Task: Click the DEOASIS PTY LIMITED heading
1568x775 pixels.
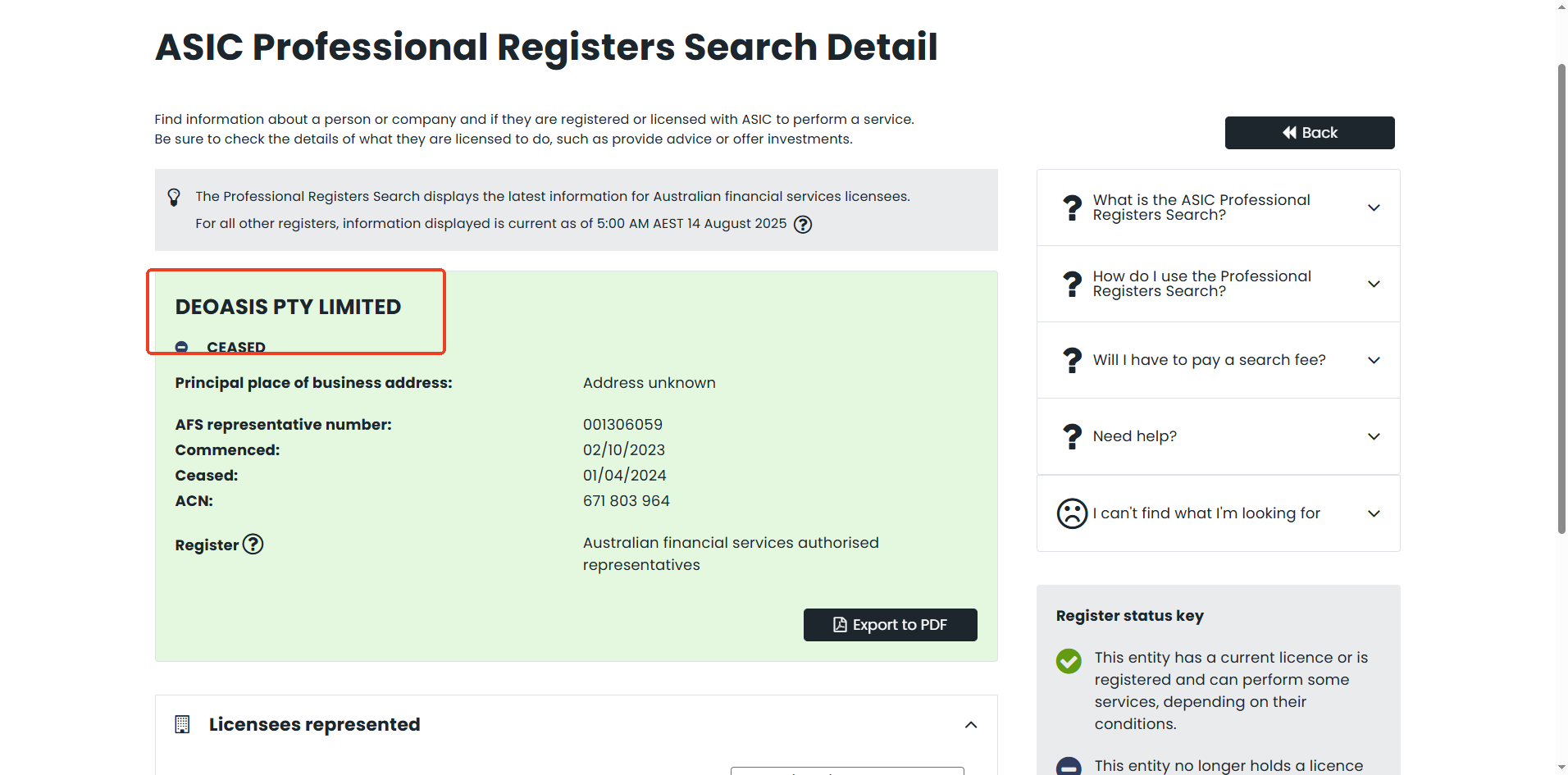Action: [x=288, y=308]
